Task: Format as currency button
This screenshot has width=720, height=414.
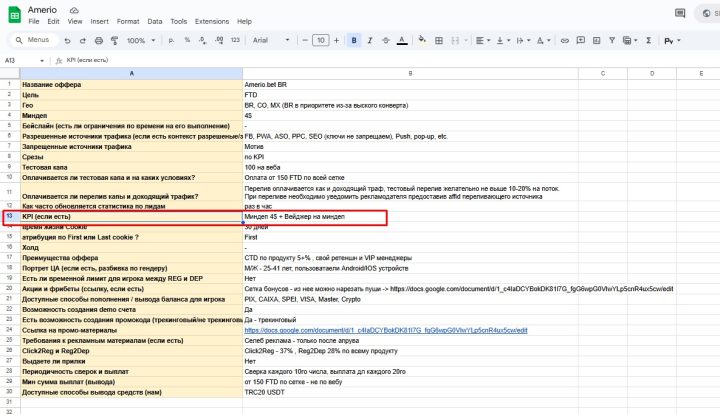Action: pyautogui.click(x=171, y=40)
